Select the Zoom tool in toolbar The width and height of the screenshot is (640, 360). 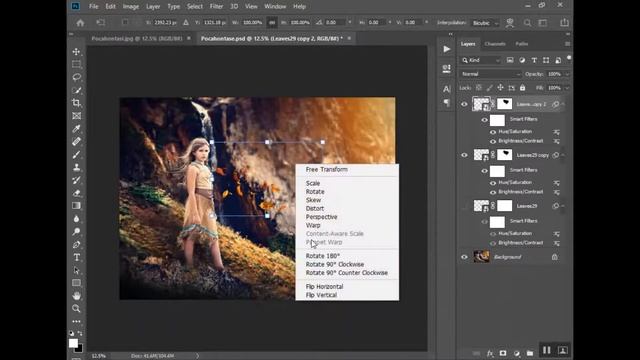(76, 309)
